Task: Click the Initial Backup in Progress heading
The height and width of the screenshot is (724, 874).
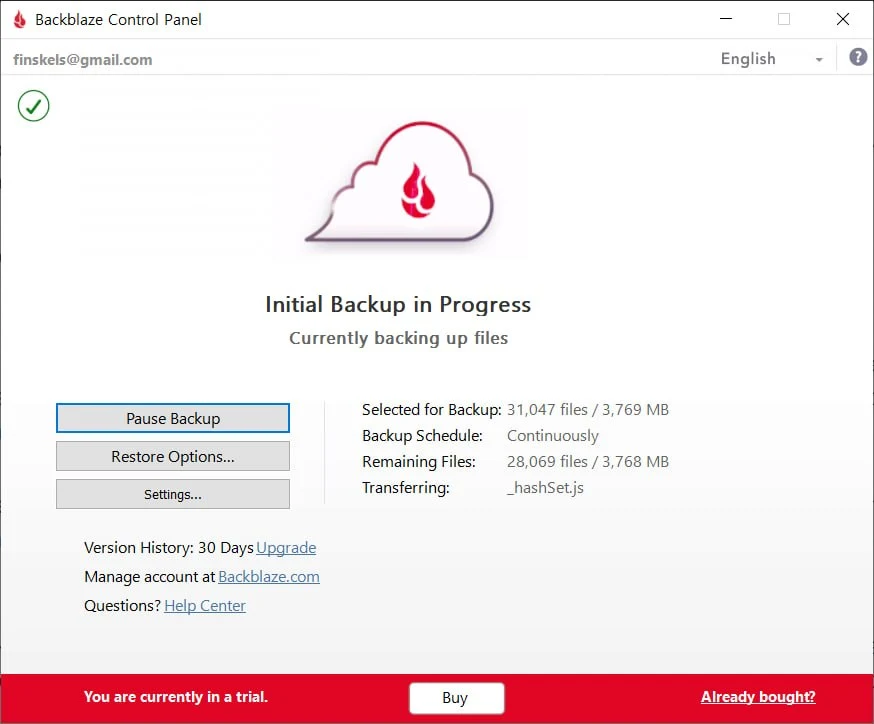Action: tap(398, 304)
